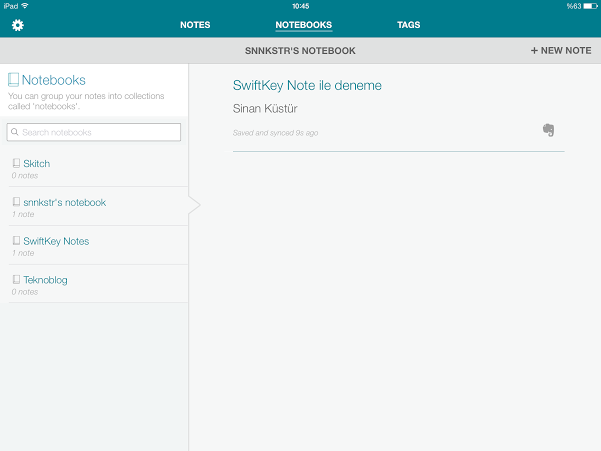The width and height of the screenshot is (601, 451).
Task: Click the note text Sinan Küstür
Action: coord(265,109)
